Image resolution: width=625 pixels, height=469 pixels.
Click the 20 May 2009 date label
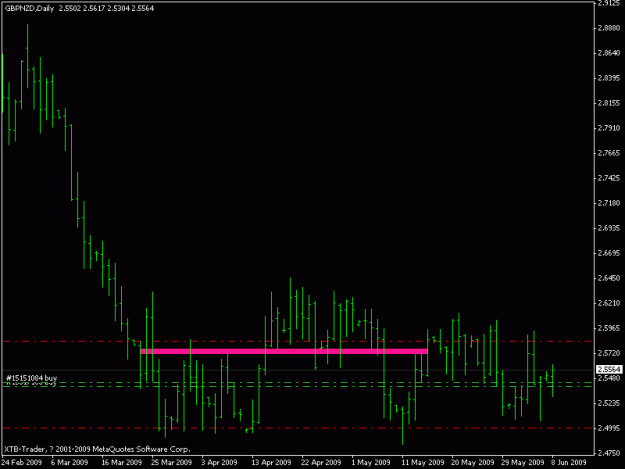tap(473, 462)
